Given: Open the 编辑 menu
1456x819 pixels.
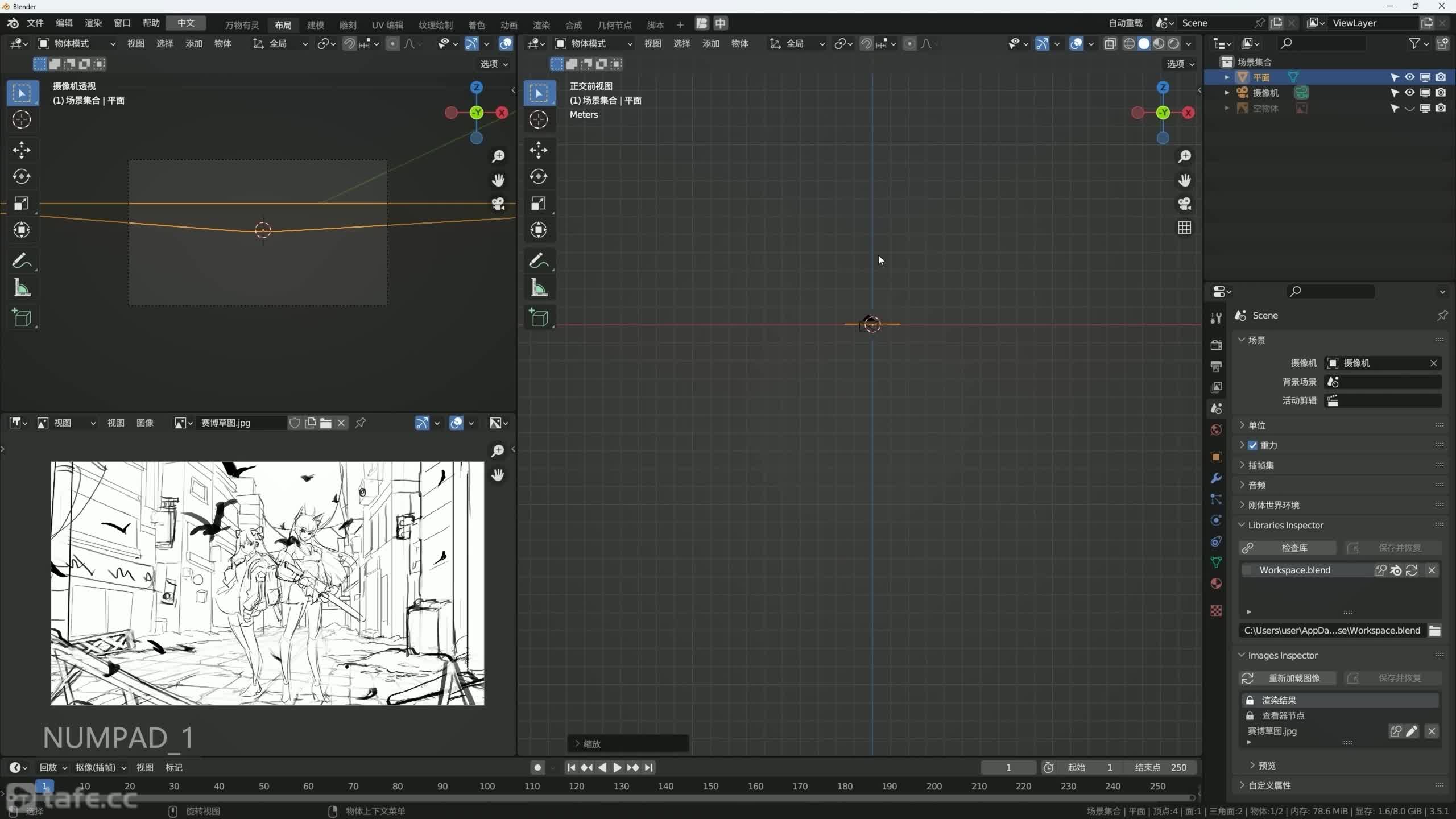Looking at the screenshot, I should [64, 23].
